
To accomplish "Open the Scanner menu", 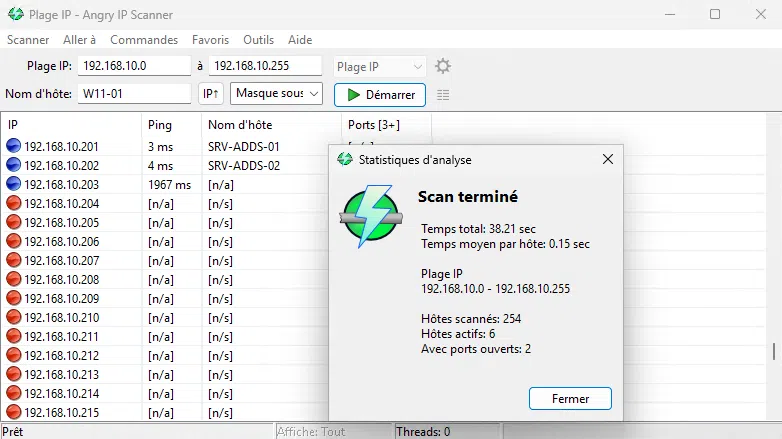I will coord(28,40).
